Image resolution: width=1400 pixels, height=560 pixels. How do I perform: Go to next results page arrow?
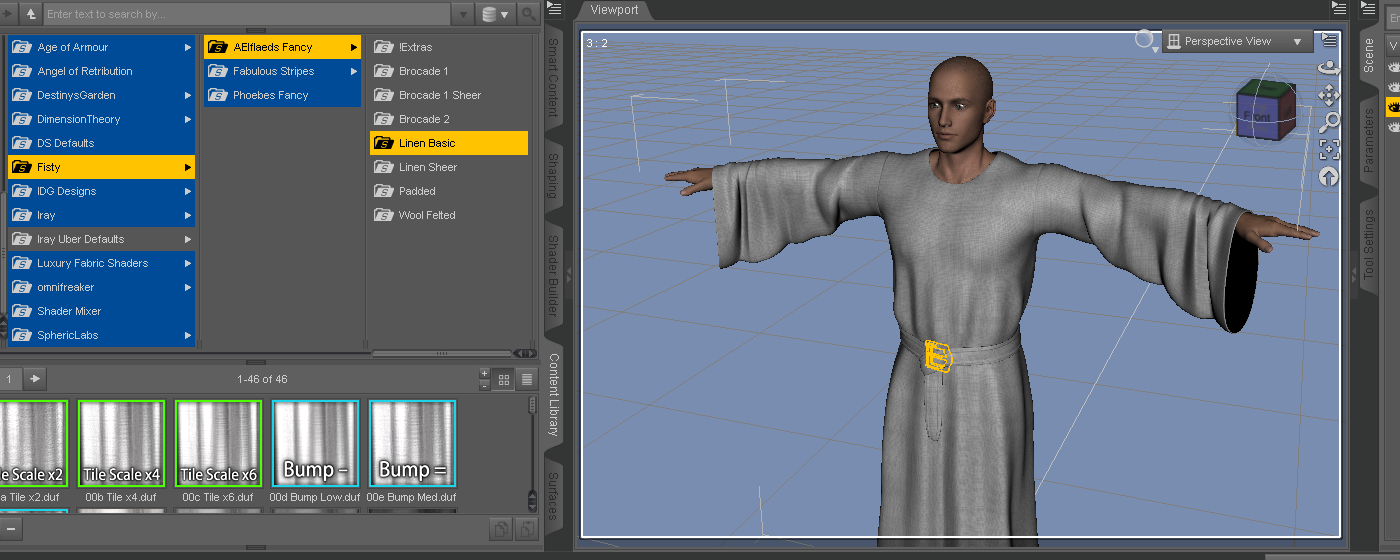click(x=35, y=379)
